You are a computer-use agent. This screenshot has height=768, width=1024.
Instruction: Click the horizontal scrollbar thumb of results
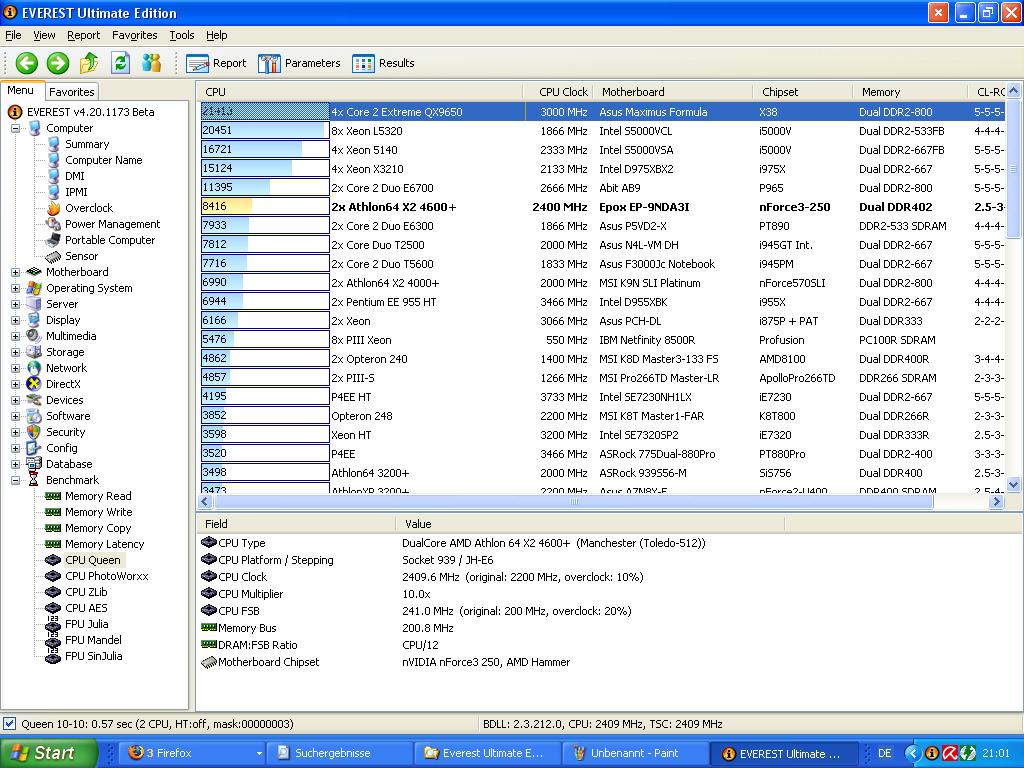click(x=573, y=502)
